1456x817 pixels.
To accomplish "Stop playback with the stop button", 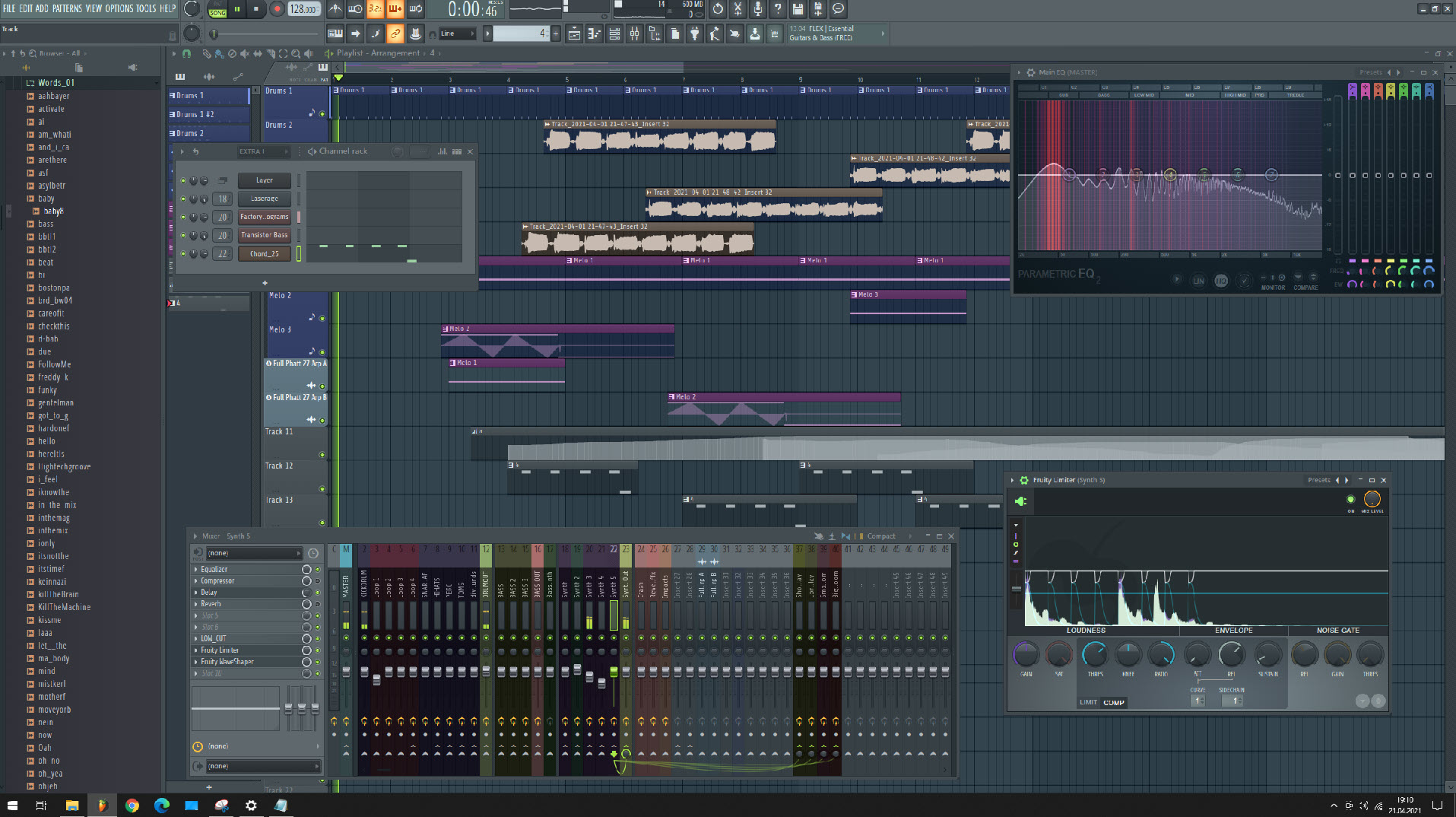I will [x=256, y=9].
